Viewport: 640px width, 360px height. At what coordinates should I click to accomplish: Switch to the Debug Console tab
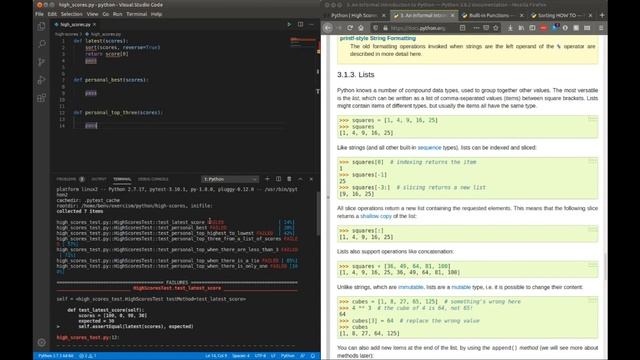point(153,179)
